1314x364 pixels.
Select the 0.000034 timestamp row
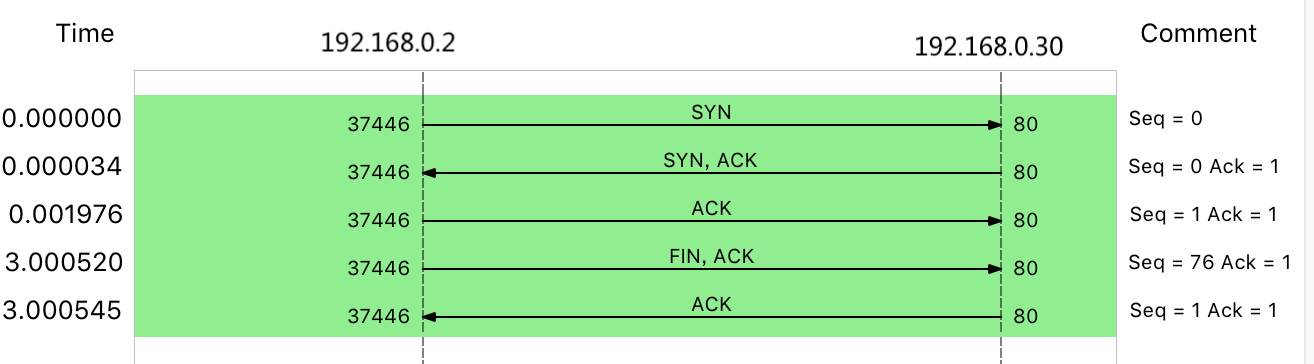coord(62,166)
